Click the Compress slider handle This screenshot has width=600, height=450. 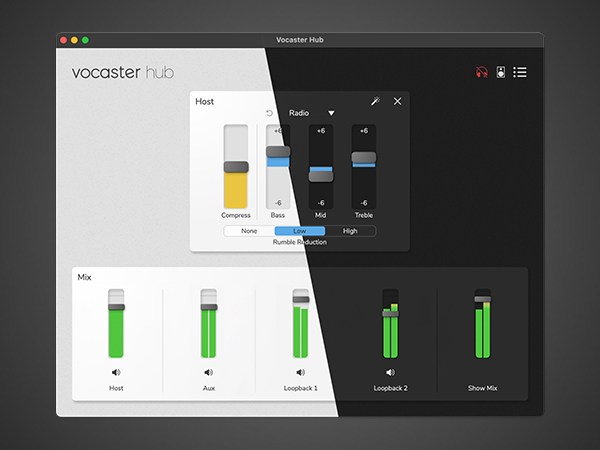point(236,167)
